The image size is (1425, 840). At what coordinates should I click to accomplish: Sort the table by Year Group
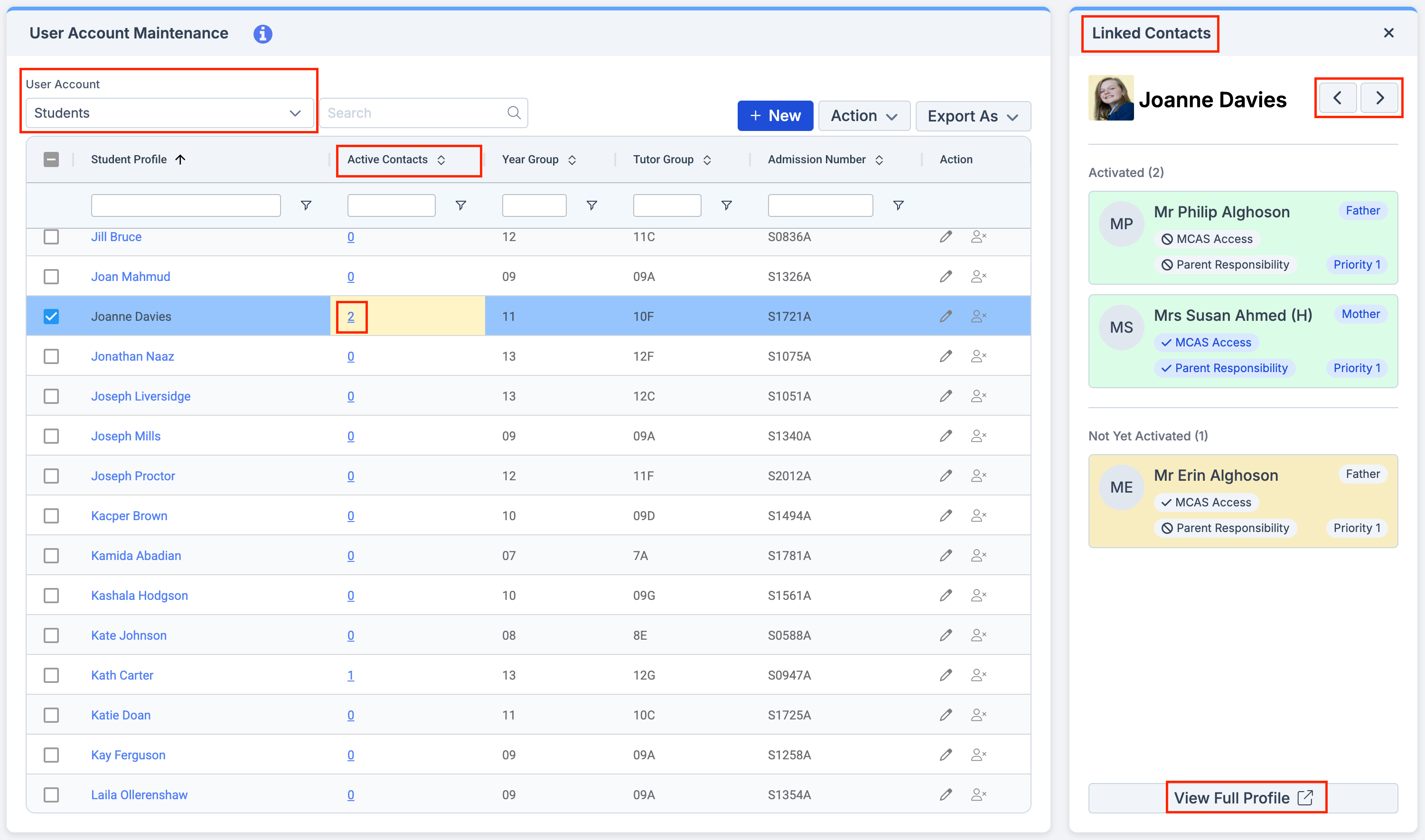572,159
